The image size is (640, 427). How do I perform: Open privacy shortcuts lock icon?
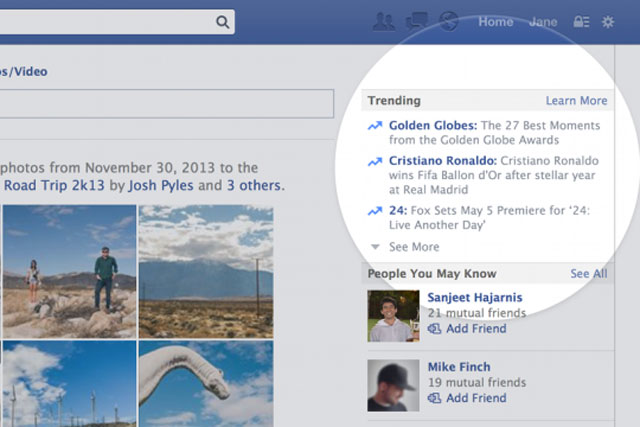(581, 22)
